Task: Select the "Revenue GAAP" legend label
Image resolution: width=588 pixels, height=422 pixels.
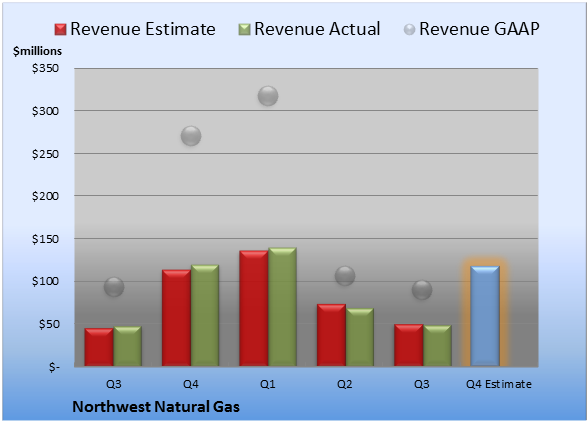Action: 479,29
